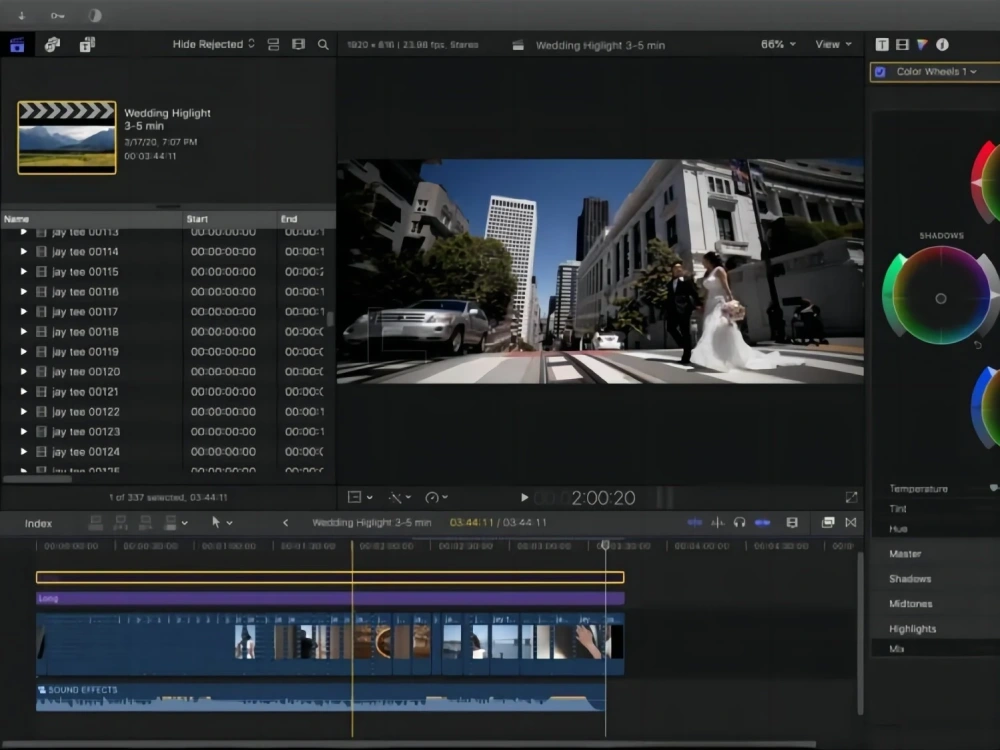Enable Color Wheels 1 checkbox
Viewport: 1000px width, 750px height.
(880, 71)
